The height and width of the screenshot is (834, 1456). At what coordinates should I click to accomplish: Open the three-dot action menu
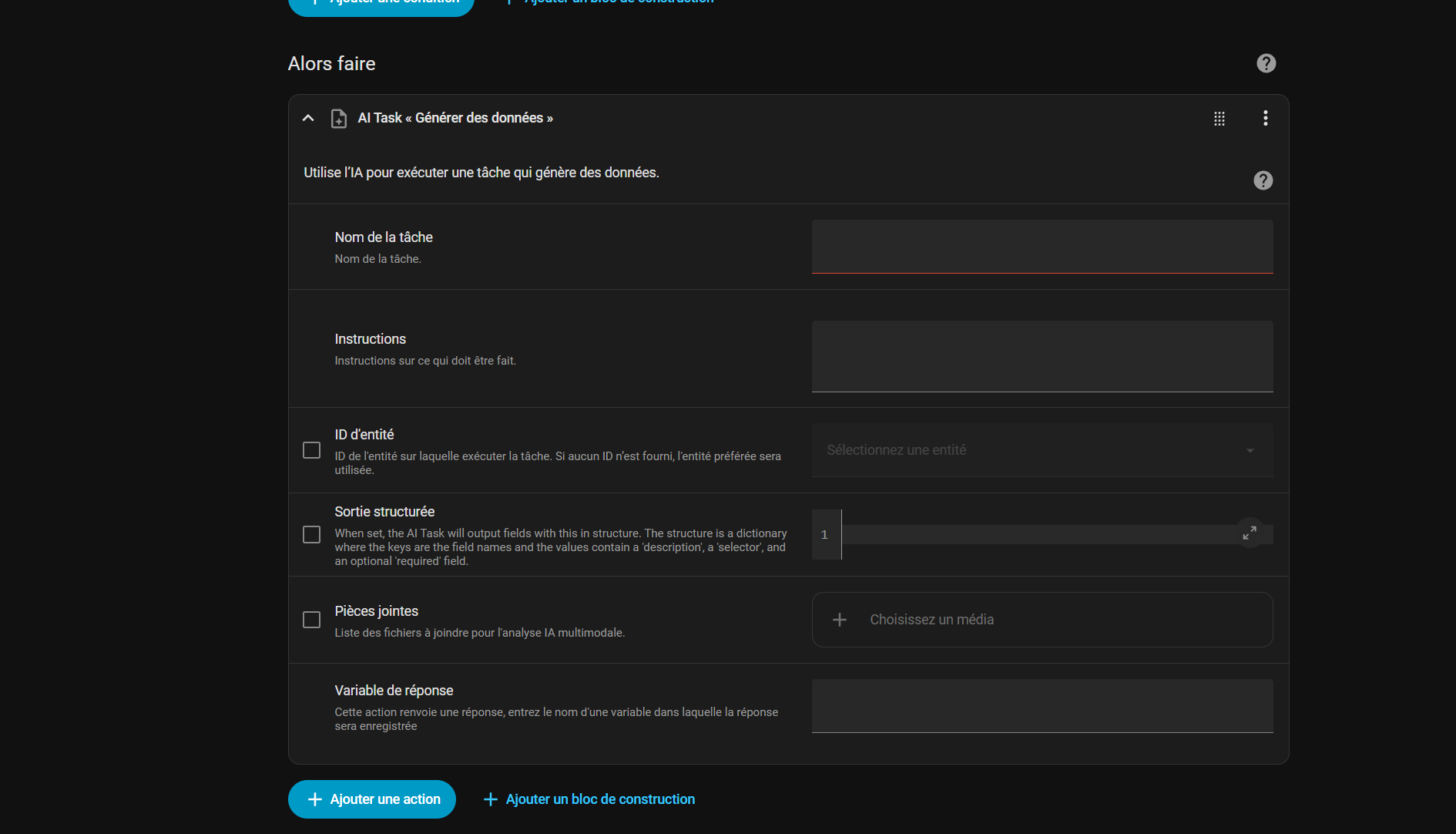(1265, 118)
